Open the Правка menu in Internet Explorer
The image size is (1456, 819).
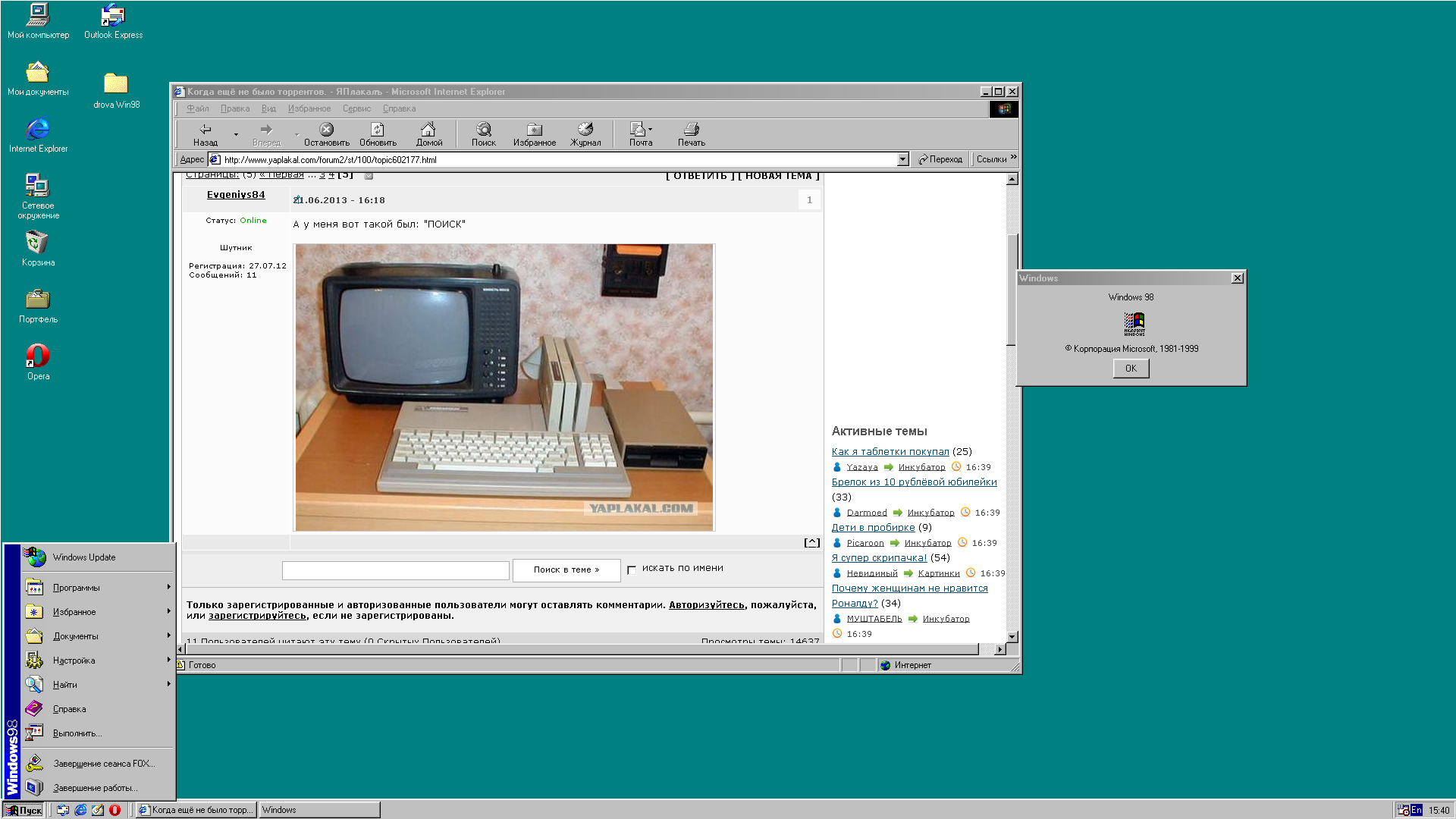point(235,108)
